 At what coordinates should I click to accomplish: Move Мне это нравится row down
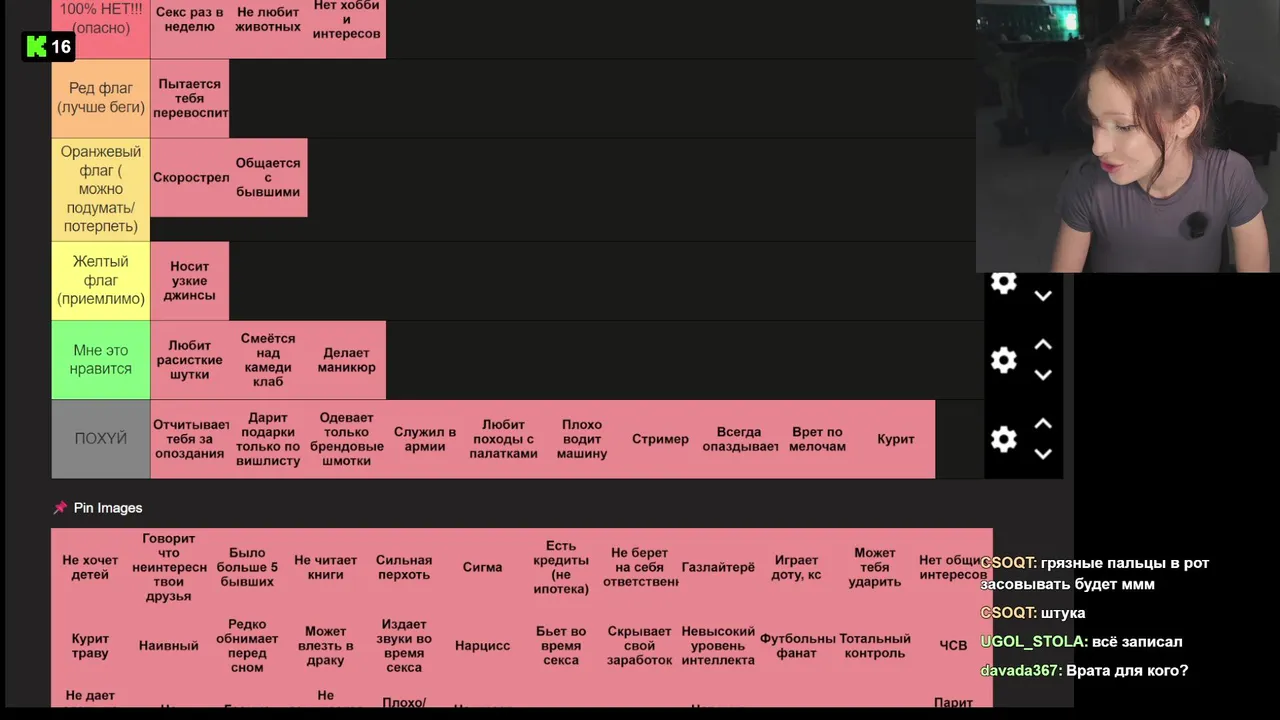click(x=1042, y=375)
